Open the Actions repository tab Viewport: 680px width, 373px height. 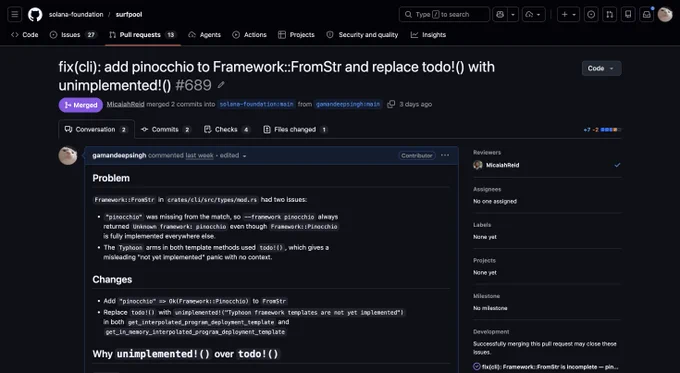coord(249,35)
